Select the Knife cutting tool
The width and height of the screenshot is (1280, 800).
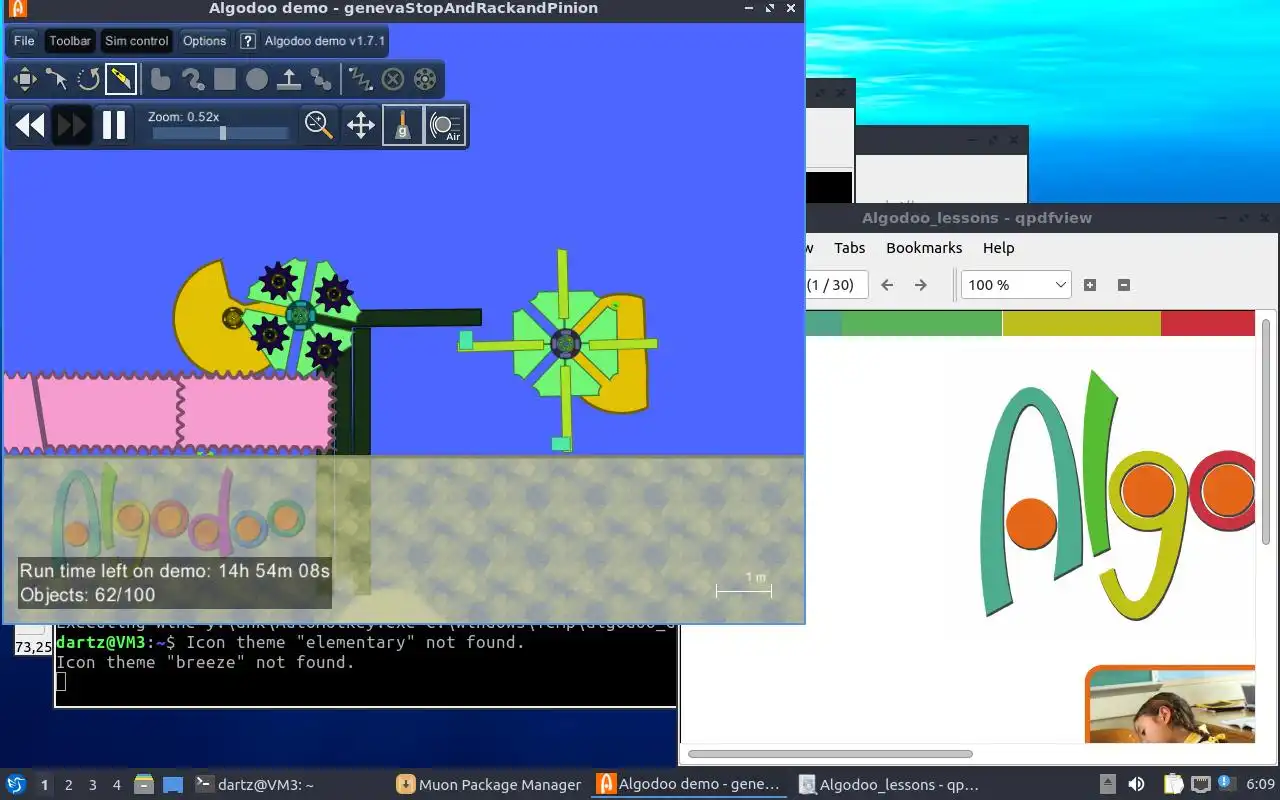[x=120, y=79]
